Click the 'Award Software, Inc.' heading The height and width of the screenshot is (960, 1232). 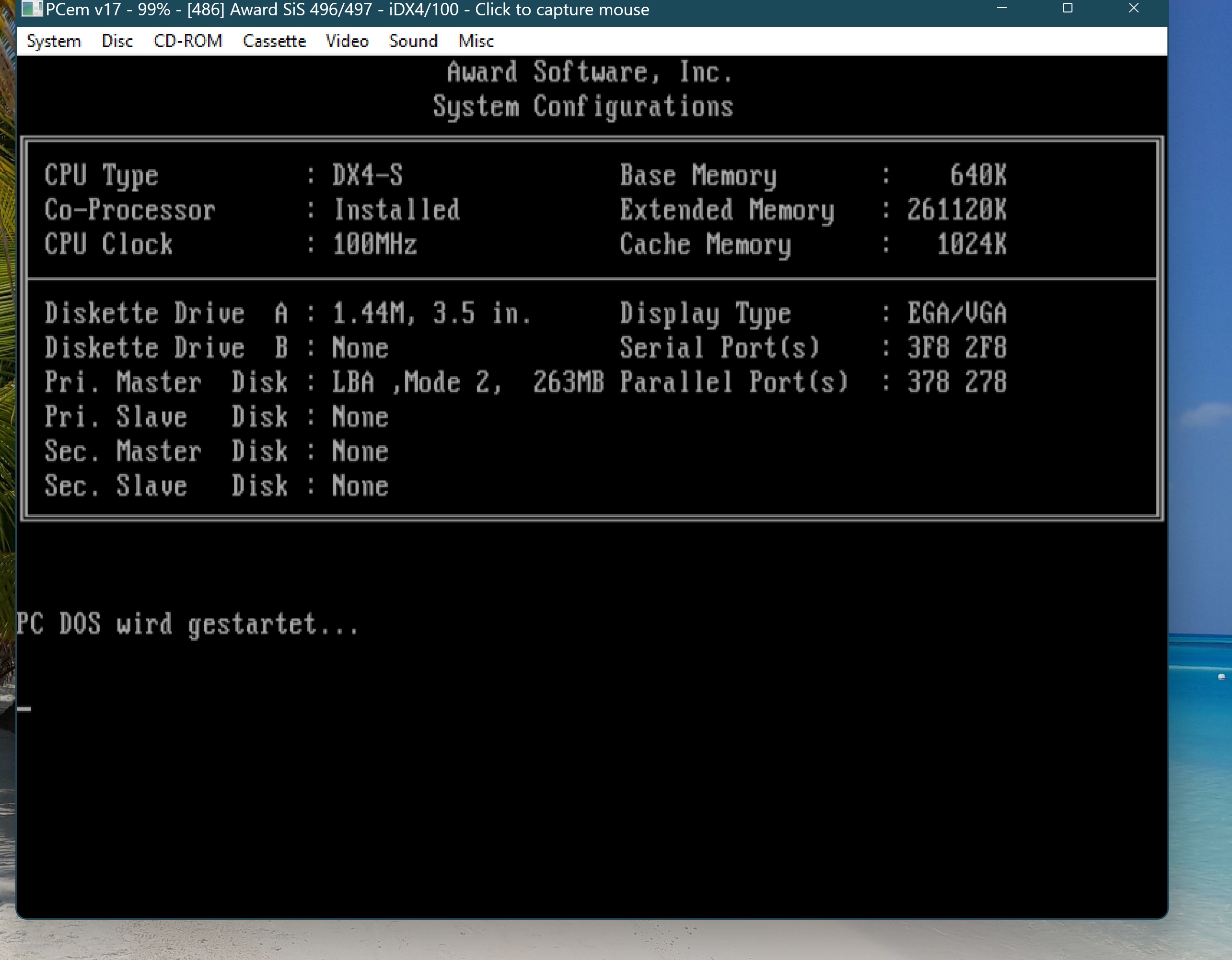tap(590, 72)
